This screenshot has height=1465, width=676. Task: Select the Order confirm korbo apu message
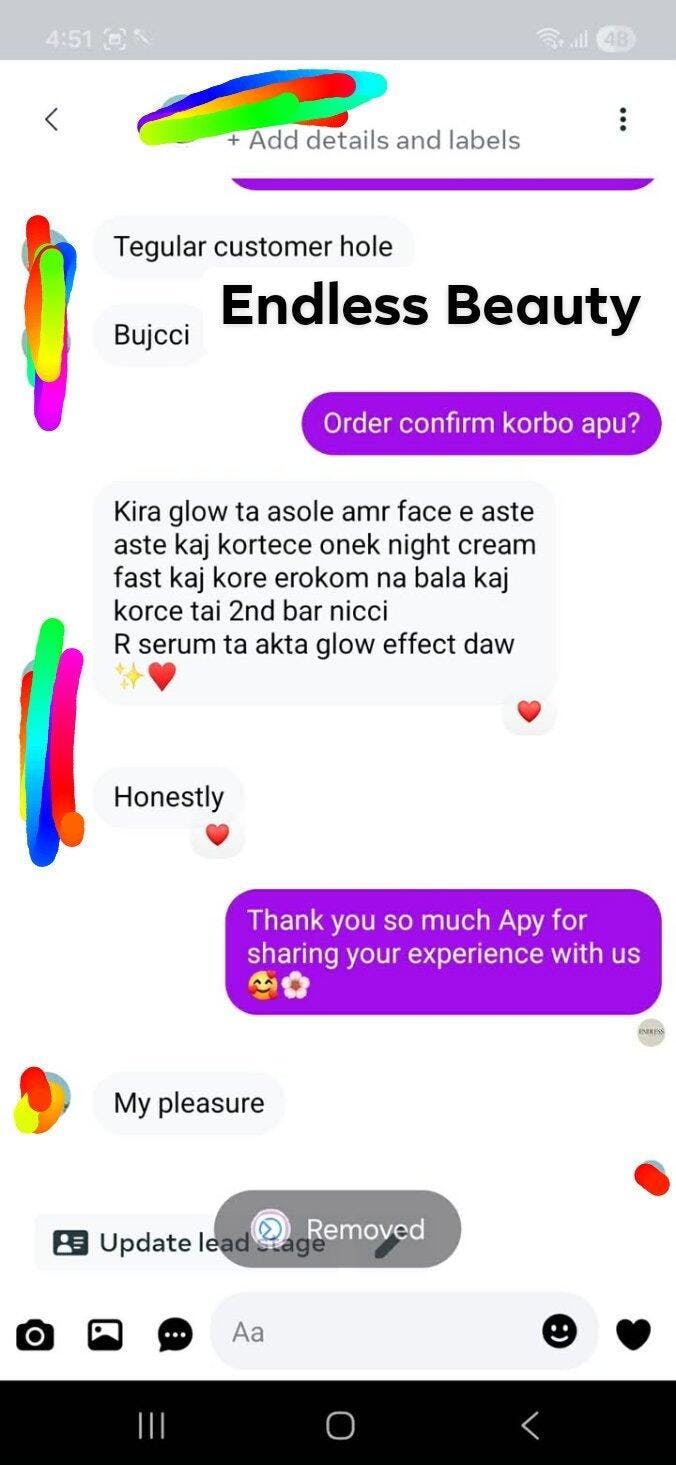coord(482,423)
